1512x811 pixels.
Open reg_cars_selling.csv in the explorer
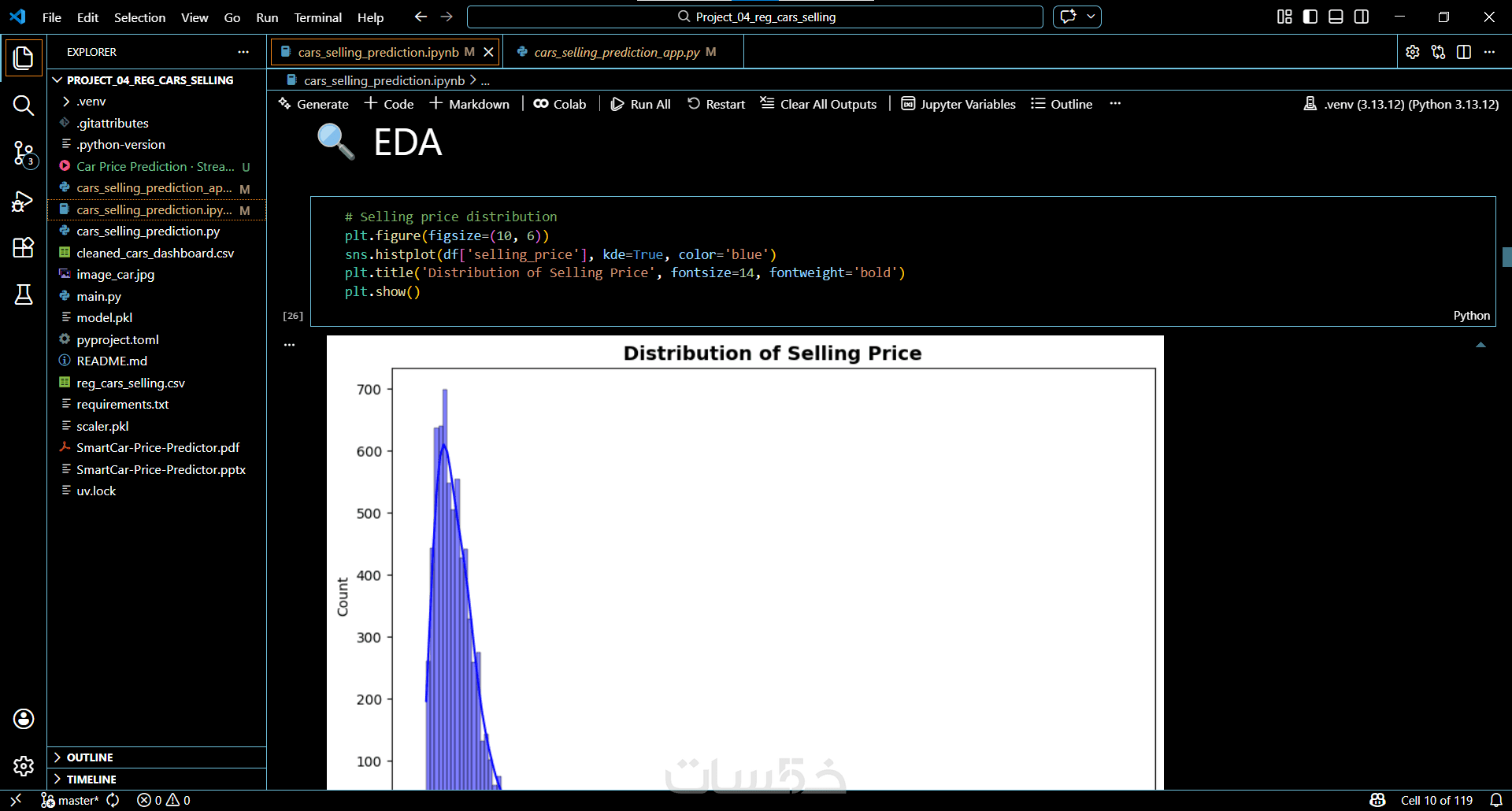tap(131, 383)
